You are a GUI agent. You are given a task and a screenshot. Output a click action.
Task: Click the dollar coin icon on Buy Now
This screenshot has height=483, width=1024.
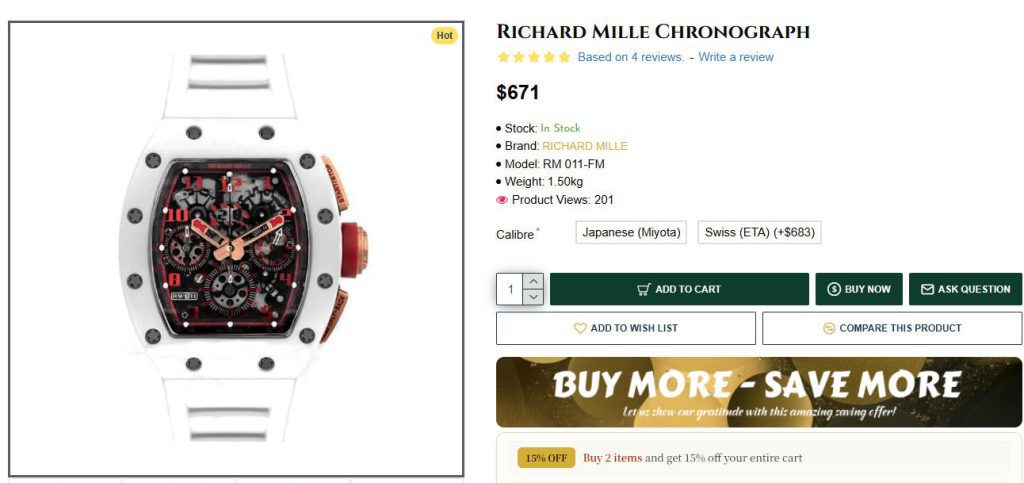[x=834, y=290]
